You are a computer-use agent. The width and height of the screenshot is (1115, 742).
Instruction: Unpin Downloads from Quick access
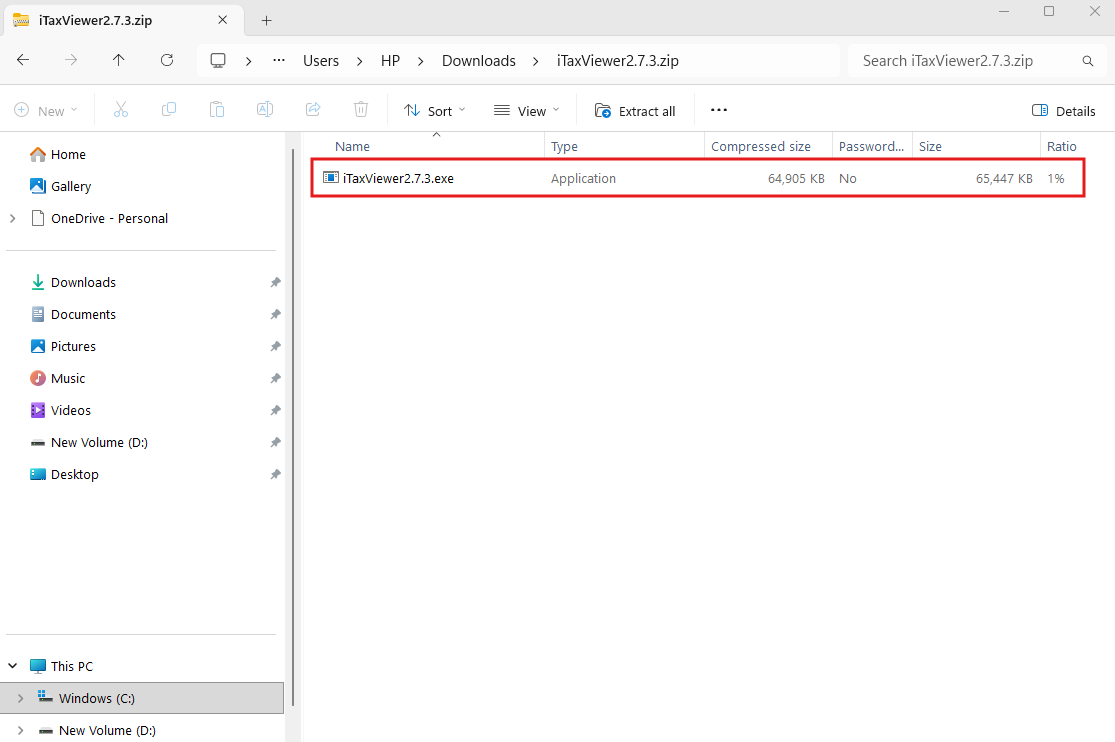275,283
